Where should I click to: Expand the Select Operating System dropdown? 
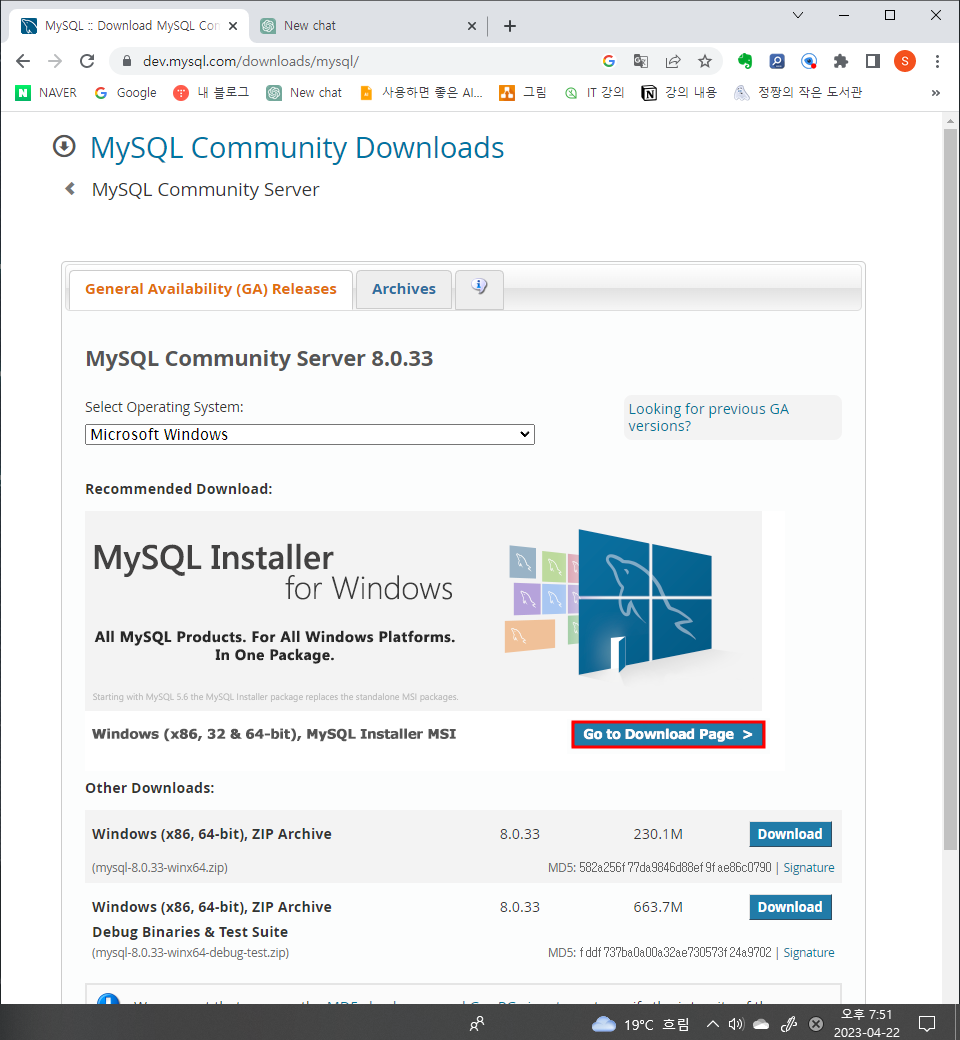[310, 434]
